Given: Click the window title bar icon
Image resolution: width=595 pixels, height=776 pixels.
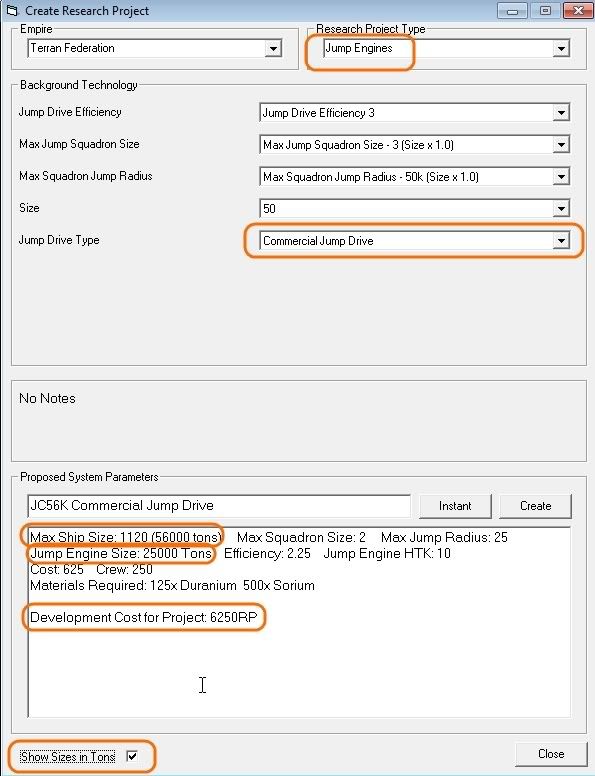Looking at the screenshot, I should coord(12,10).
